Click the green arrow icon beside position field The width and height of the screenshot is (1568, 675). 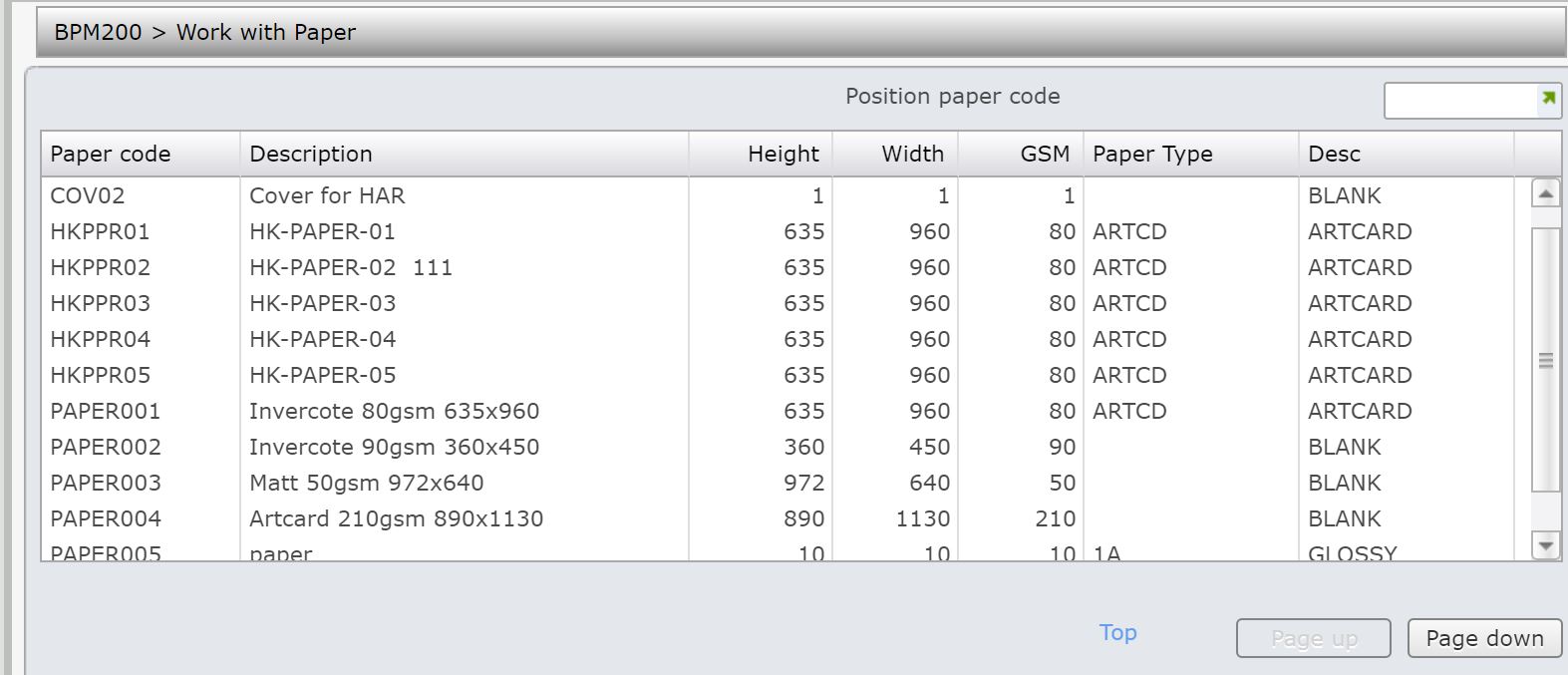pyautogui.click(x=1548, y=99)
